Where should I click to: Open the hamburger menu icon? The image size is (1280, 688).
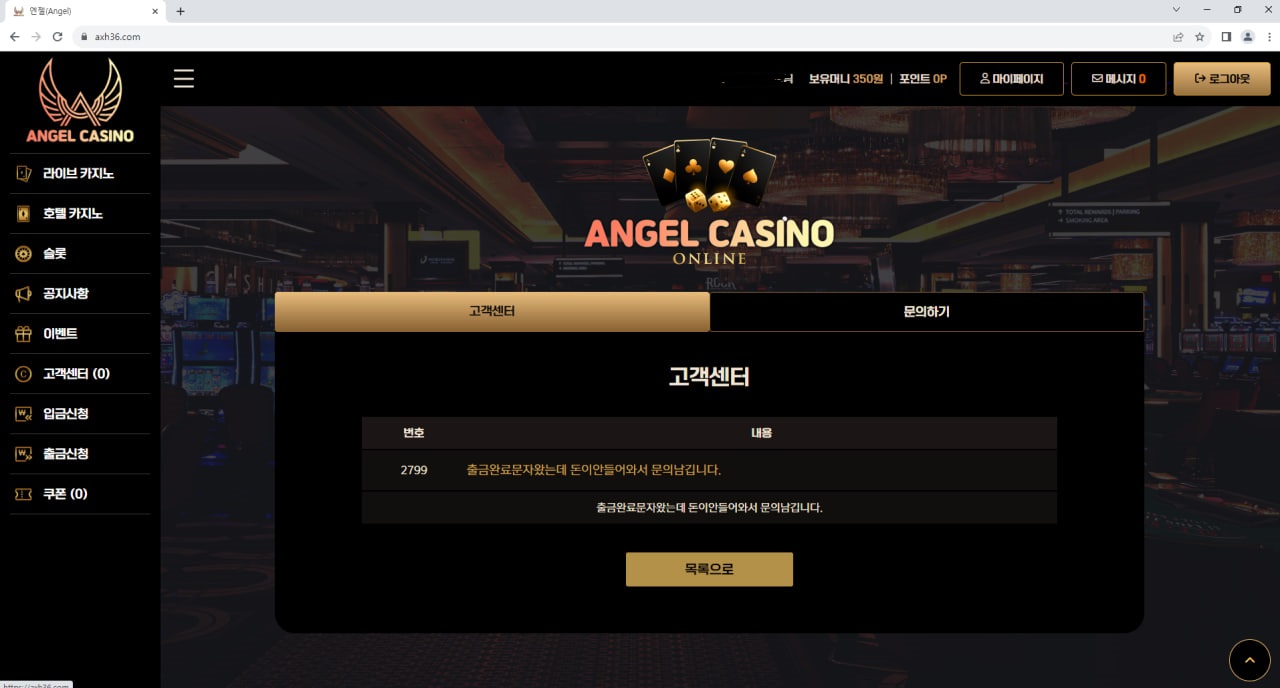click(x=184, y=79)
